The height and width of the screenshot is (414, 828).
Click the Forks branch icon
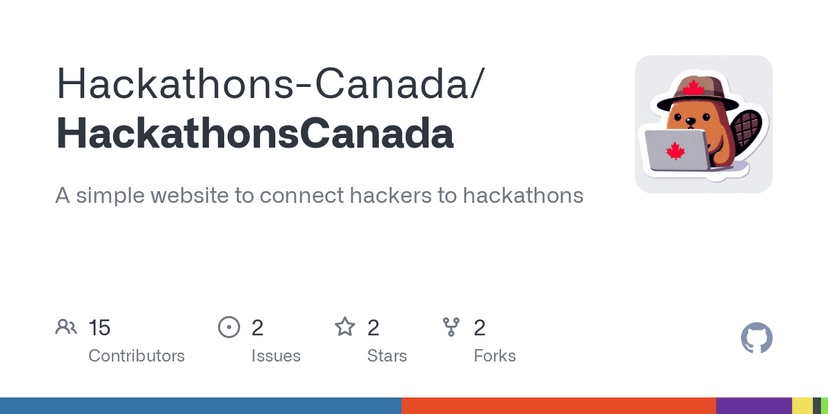click(x=451, y=327)
